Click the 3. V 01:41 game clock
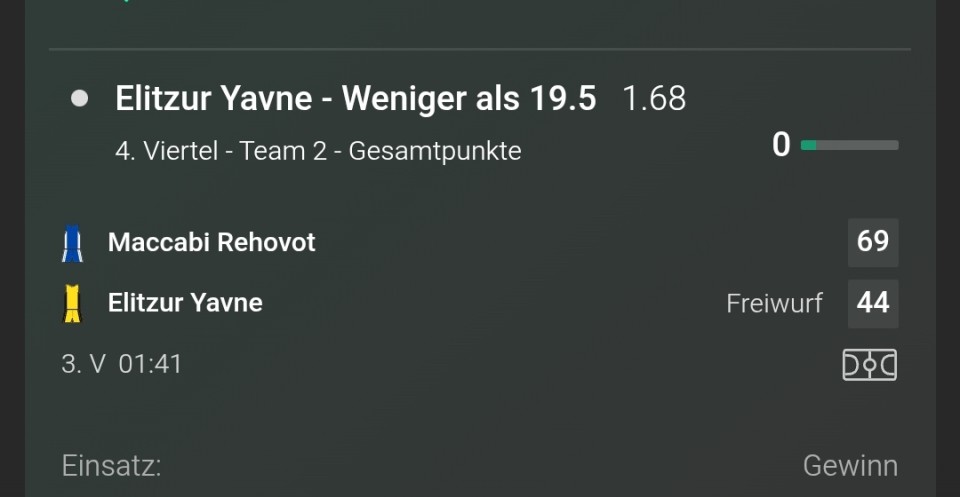The image size is (960, 497). (122, 364)
